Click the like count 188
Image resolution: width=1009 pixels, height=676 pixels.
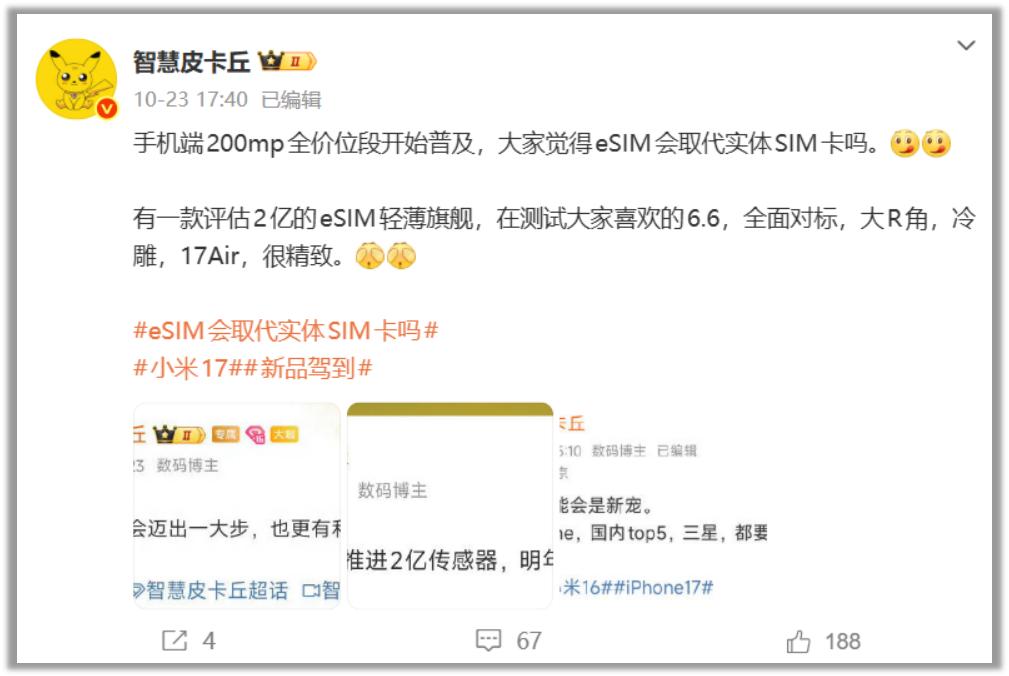coord(842,641)
